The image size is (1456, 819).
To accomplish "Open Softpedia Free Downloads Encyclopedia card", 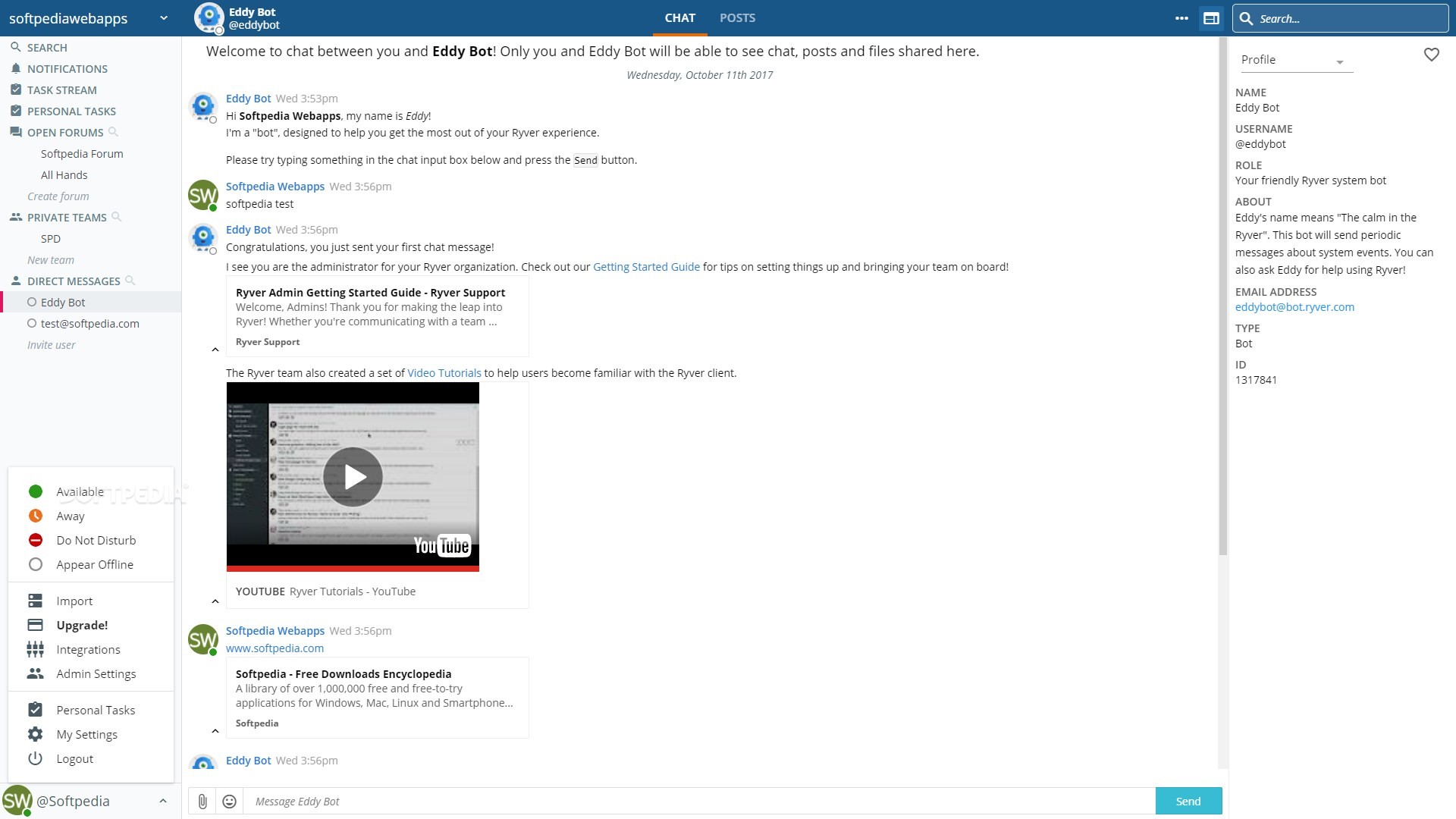I will point(377,698).
